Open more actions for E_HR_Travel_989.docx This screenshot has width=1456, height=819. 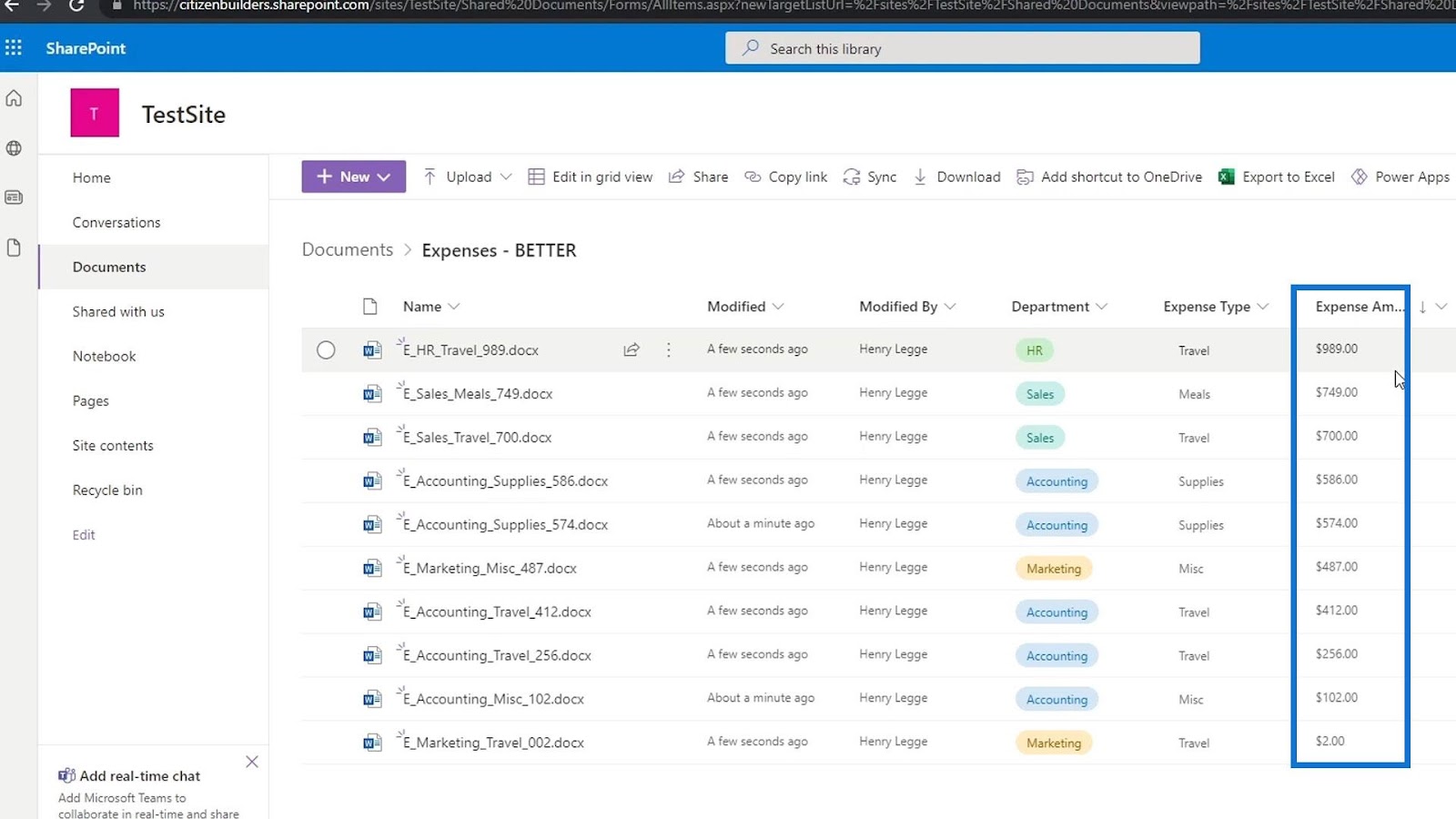[669, 349]
